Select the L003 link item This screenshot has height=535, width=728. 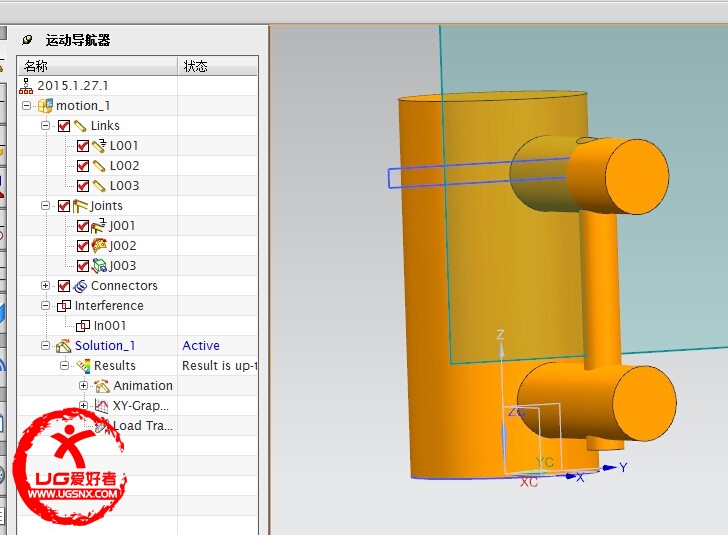[124, 186]
